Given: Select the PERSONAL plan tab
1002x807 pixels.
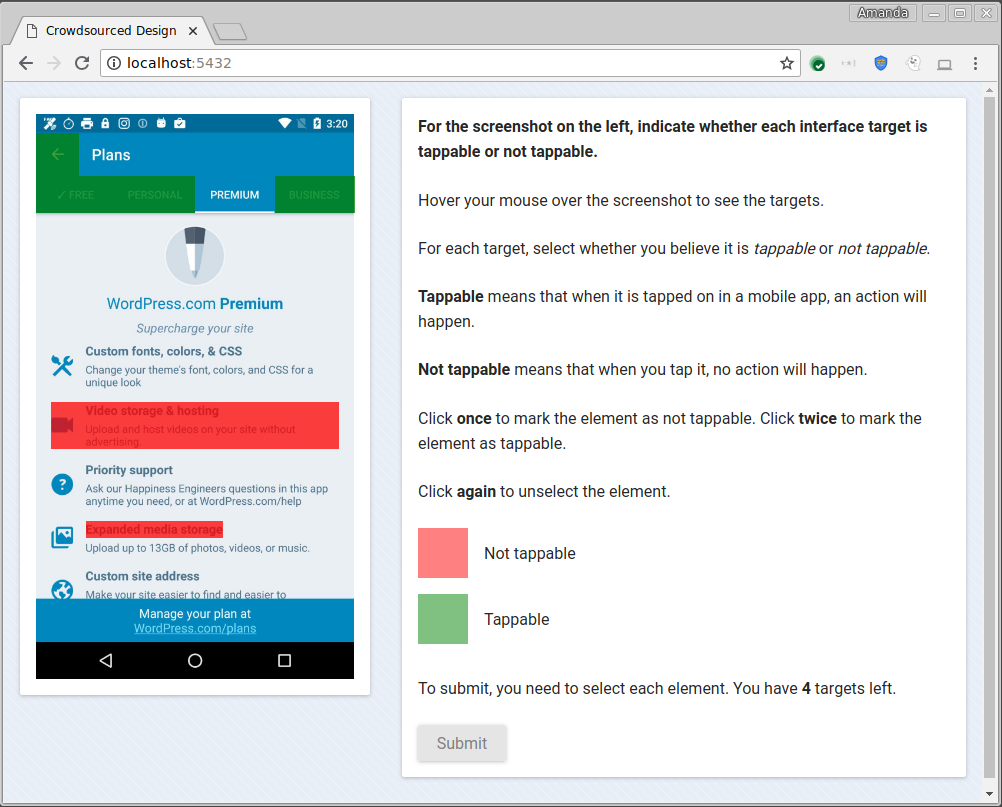Looking at the screenshot, I should click(x=155, y=194).
